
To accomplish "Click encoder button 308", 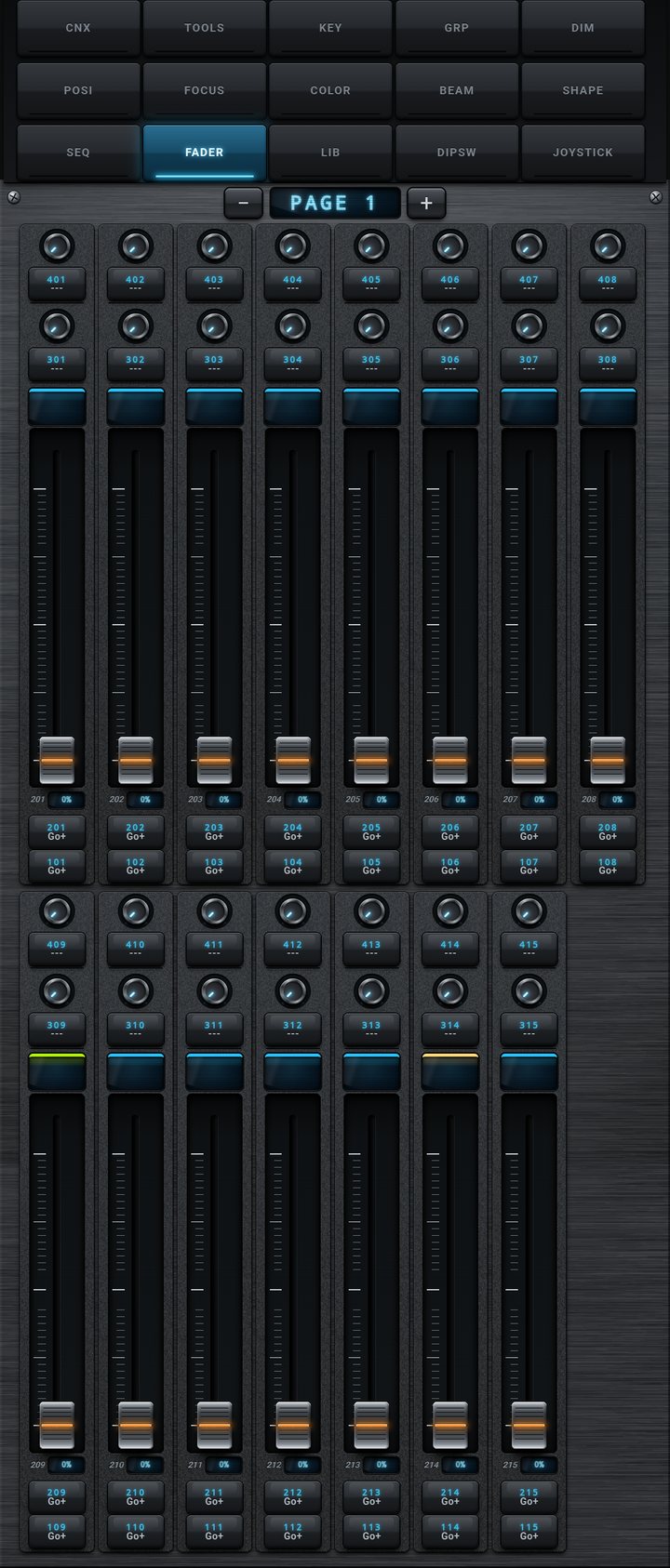I will pos(608,364).
